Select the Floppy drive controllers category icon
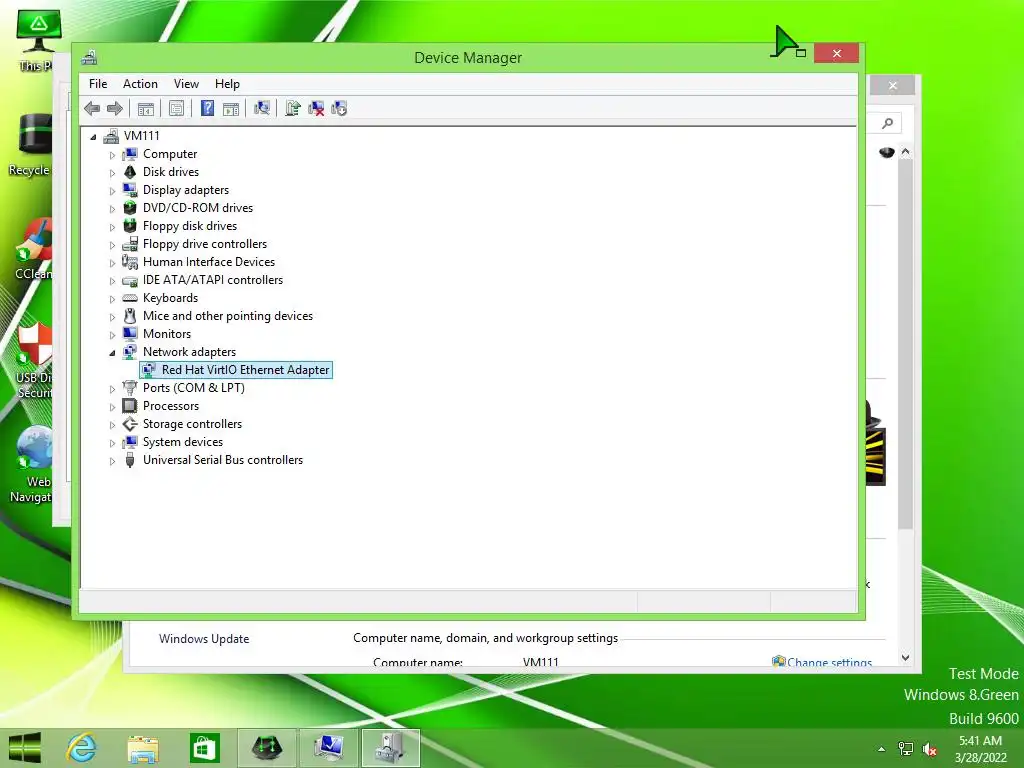Viewport: 1024px width, 768px height. 130,244
